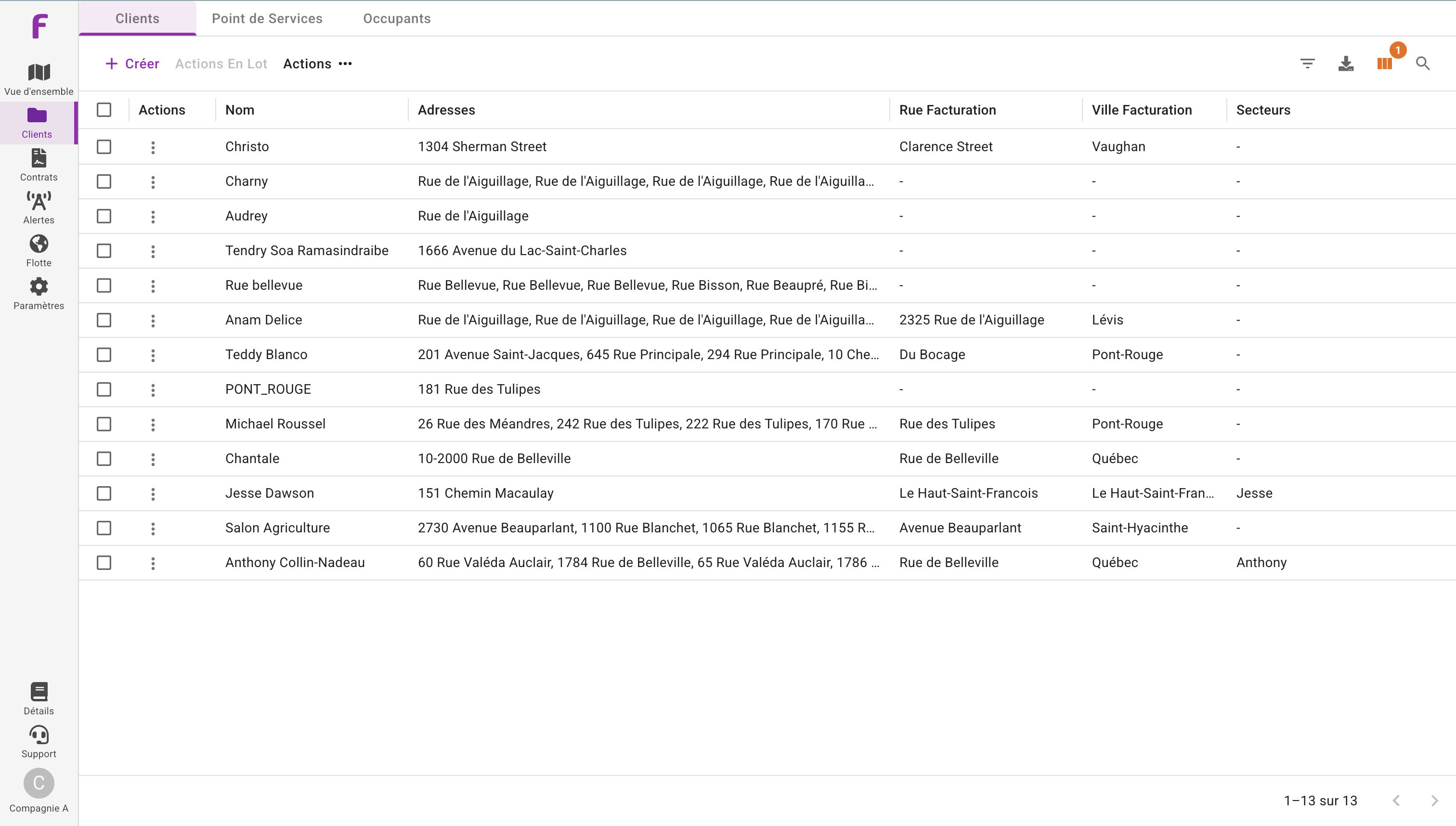Switch to Point de Services tab
Viewport: 1456px width, 826px height.
point(267,19)
